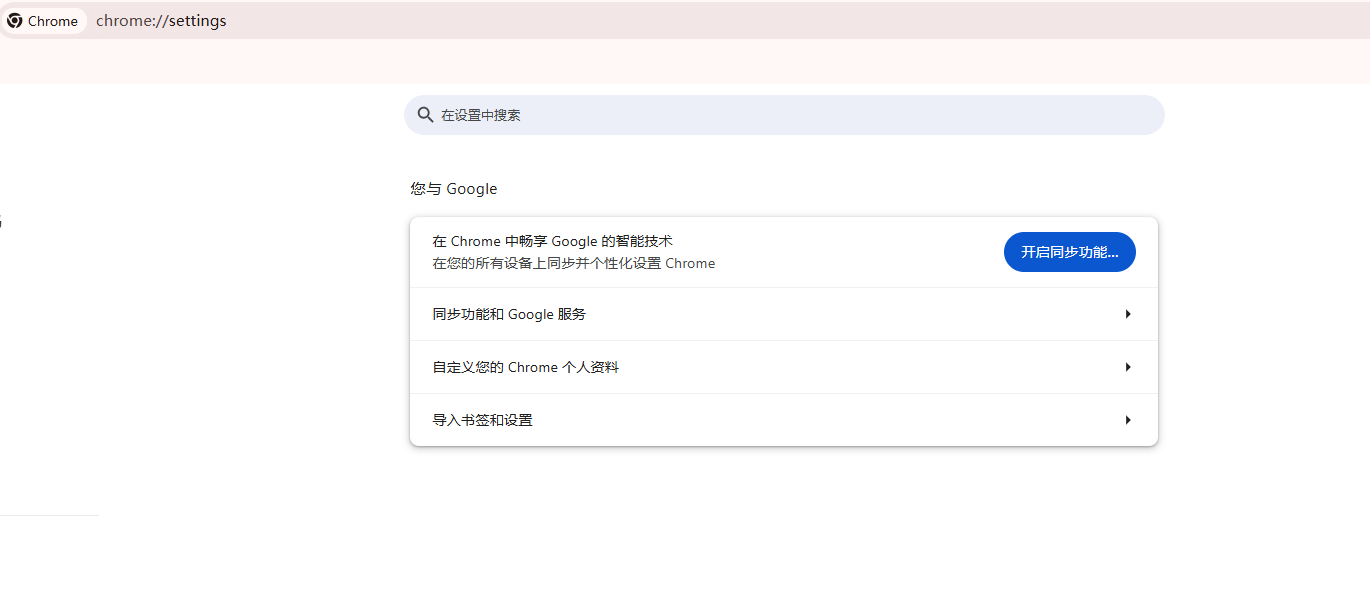Click the chrome://settings URL text
Viewport: 1370px width, 592px height.
point(161,21)
